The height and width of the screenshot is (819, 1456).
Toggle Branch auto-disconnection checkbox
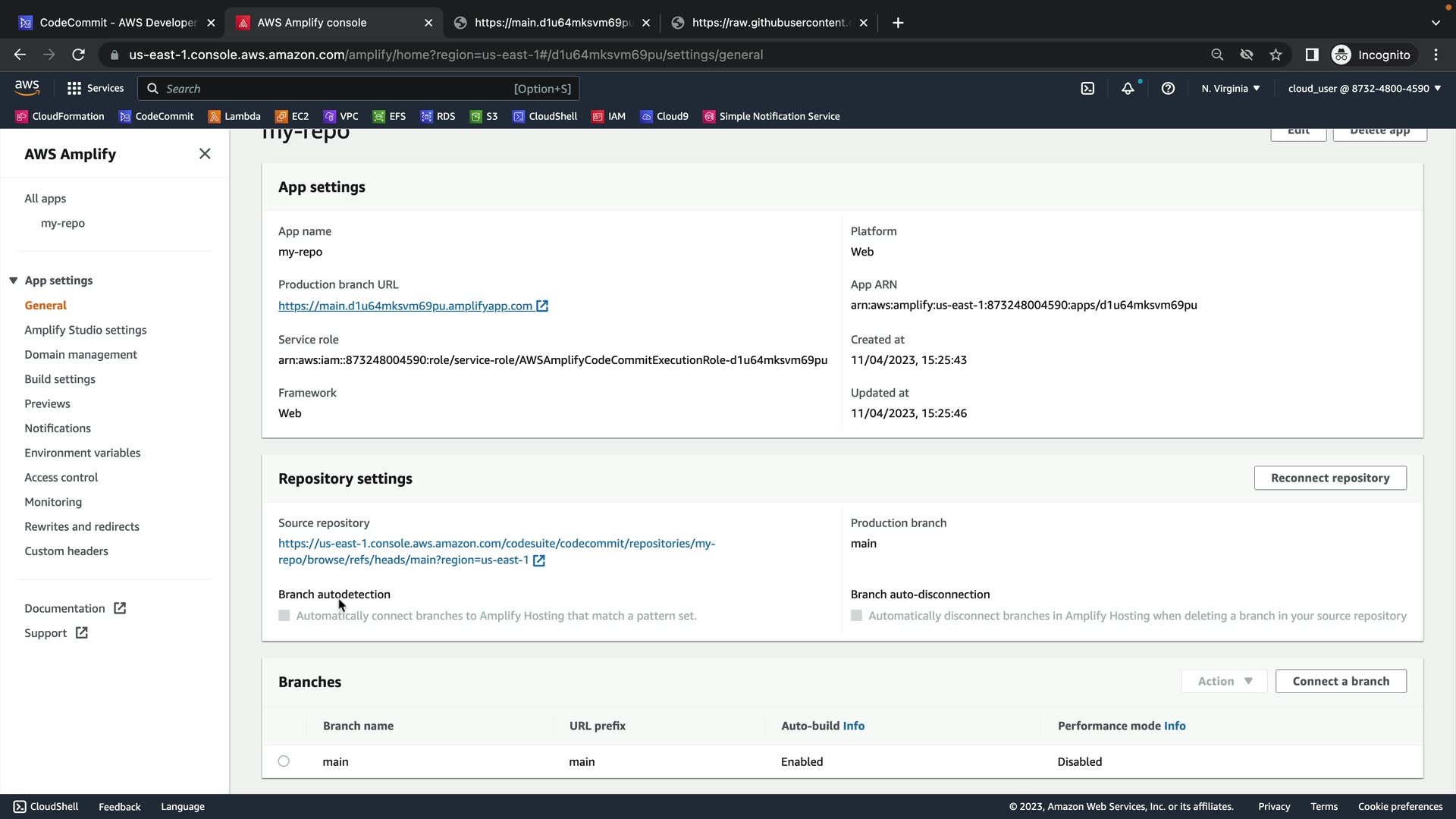pos(856,616)
